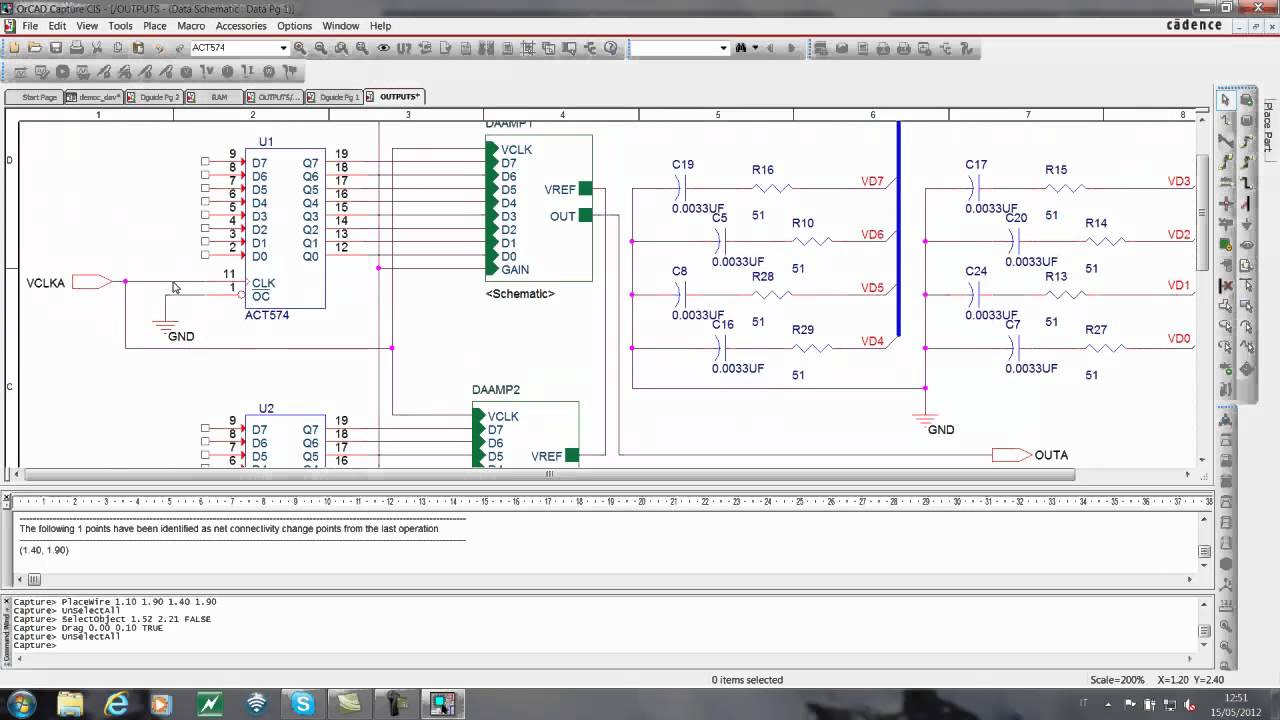Select the U1 ACT574 component body
Image resolution: width=1280 pixels, height=720 pixels.
tap(285, 228)
